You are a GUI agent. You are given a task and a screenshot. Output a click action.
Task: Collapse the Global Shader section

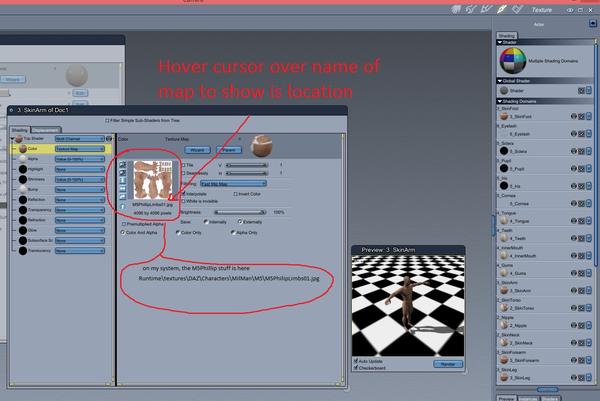(x=500, y=81)
